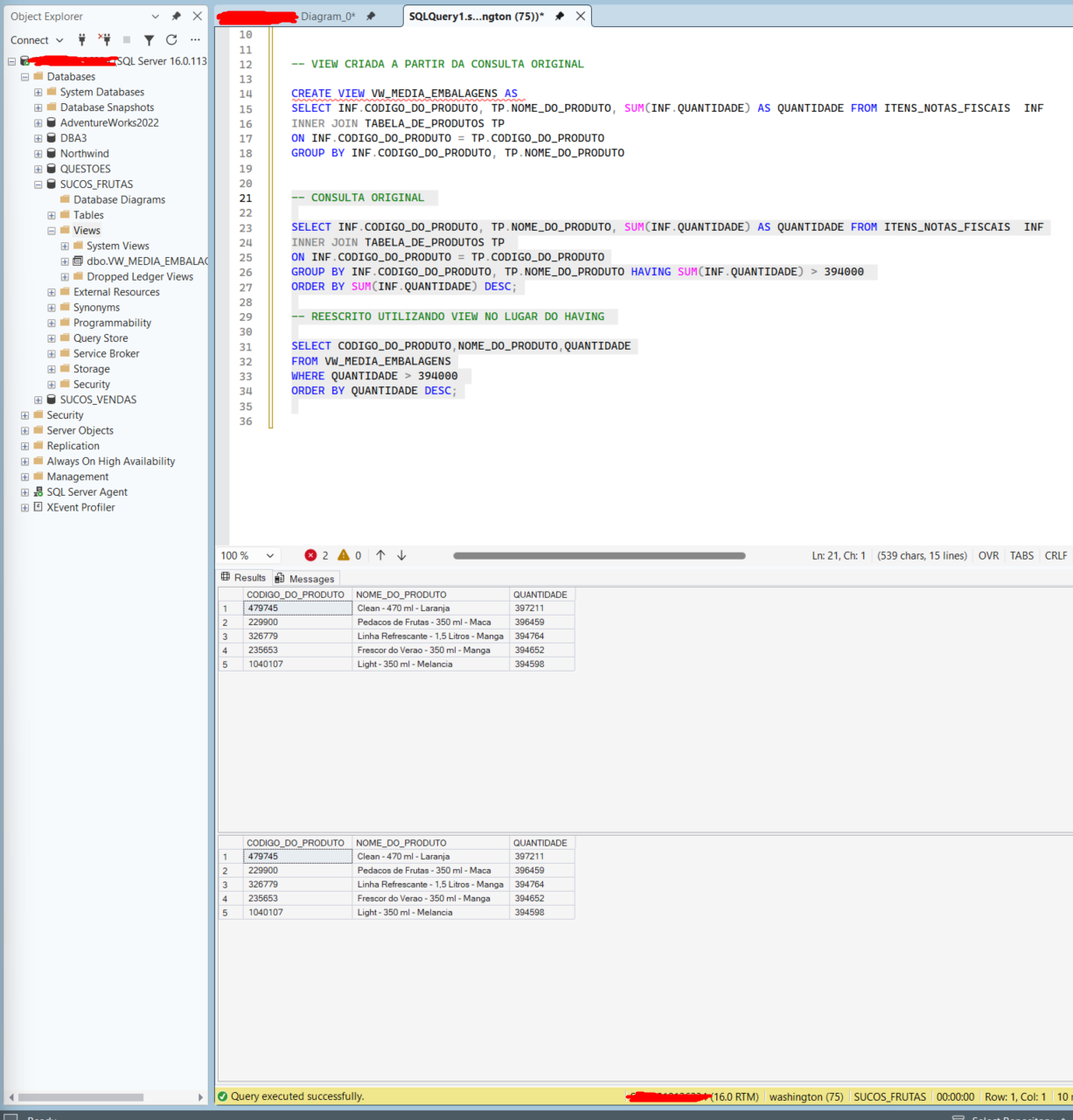Collapse the Views folder
Screen dimensions: 1073x1120
[52, 231]
